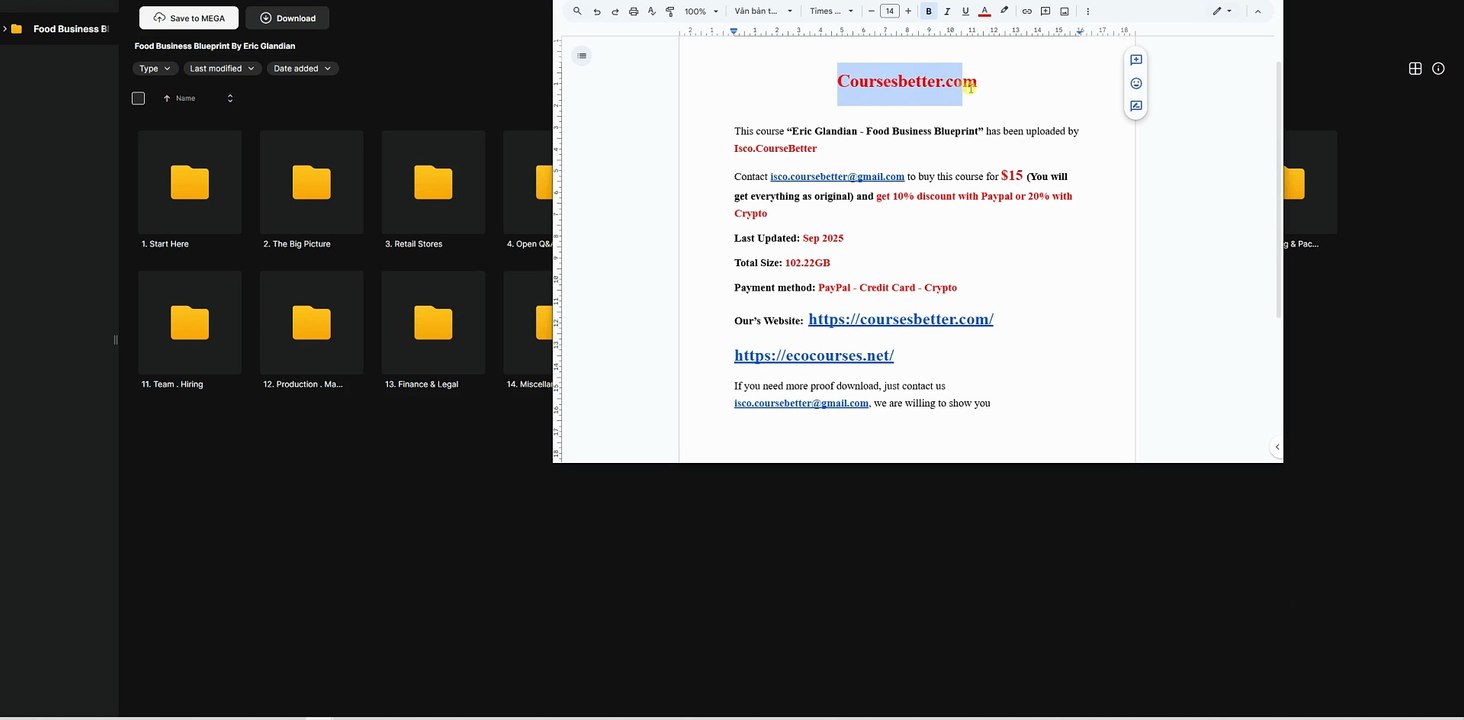
Task: Show the document outline tabs button
Action: point(582,55)
